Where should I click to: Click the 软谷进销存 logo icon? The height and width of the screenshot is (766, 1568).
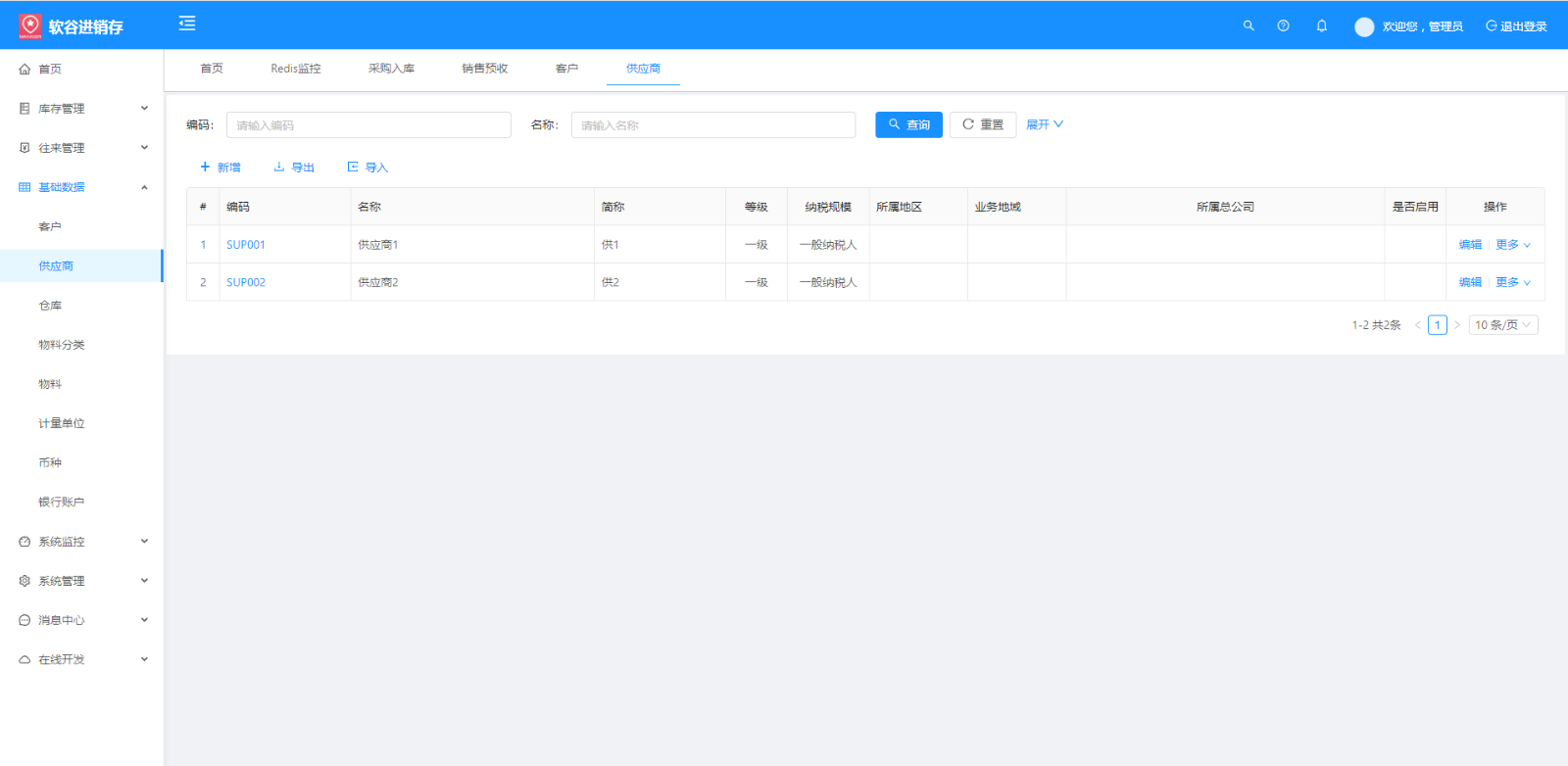[x=30, y=26]
